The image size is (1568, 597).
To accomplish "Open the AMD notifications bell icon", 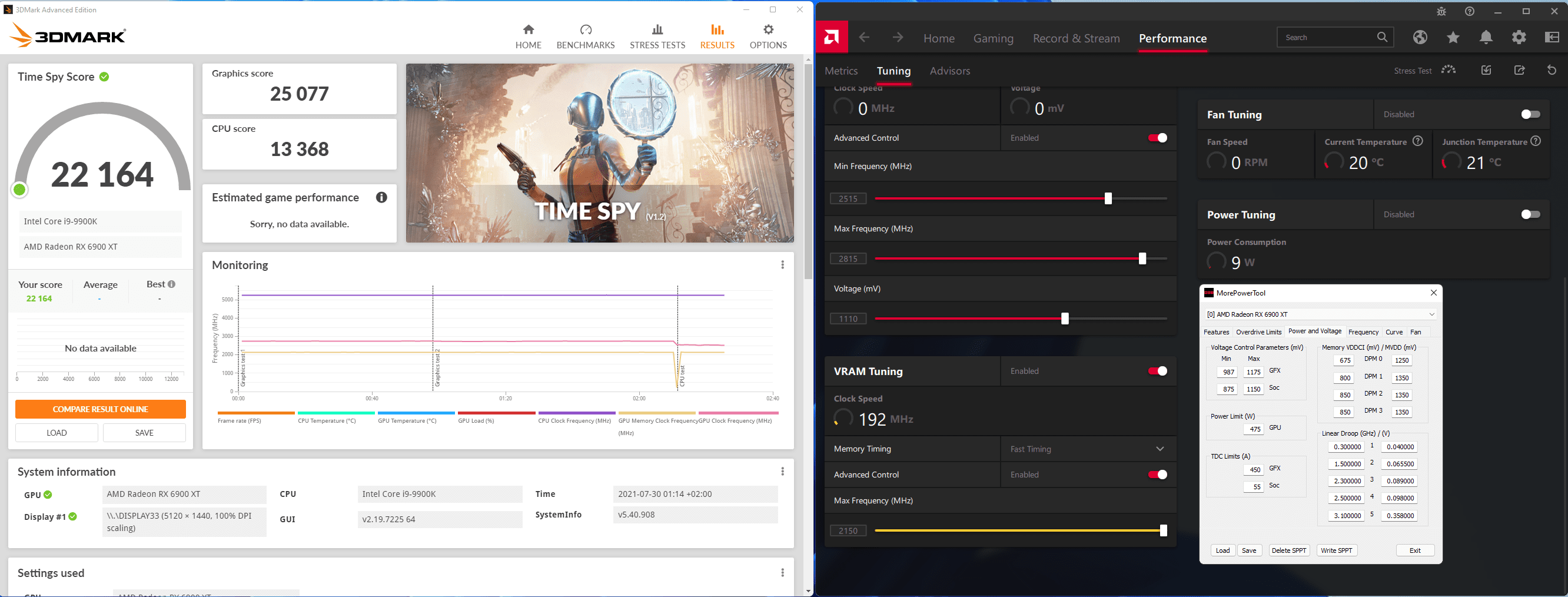I will (x=1486, y=38).
